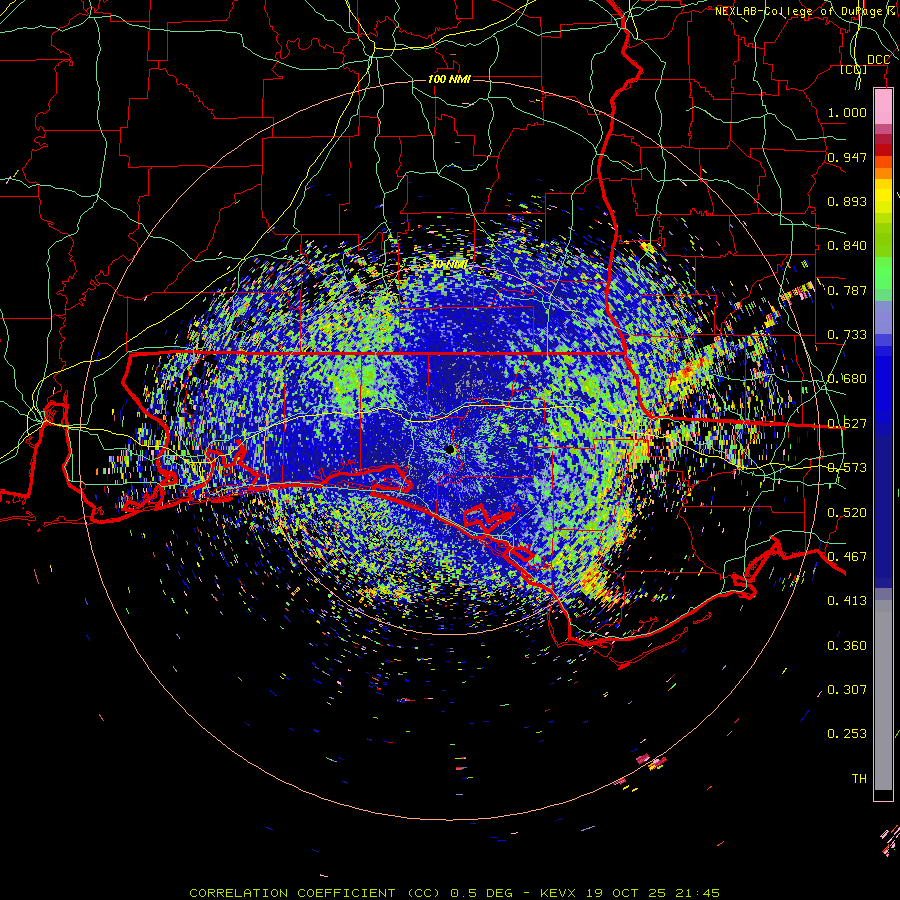Image resolution: width=900 pixels, height=900 pixels.
Task: Select the 1.000 scale value
Action: point(847,112)
